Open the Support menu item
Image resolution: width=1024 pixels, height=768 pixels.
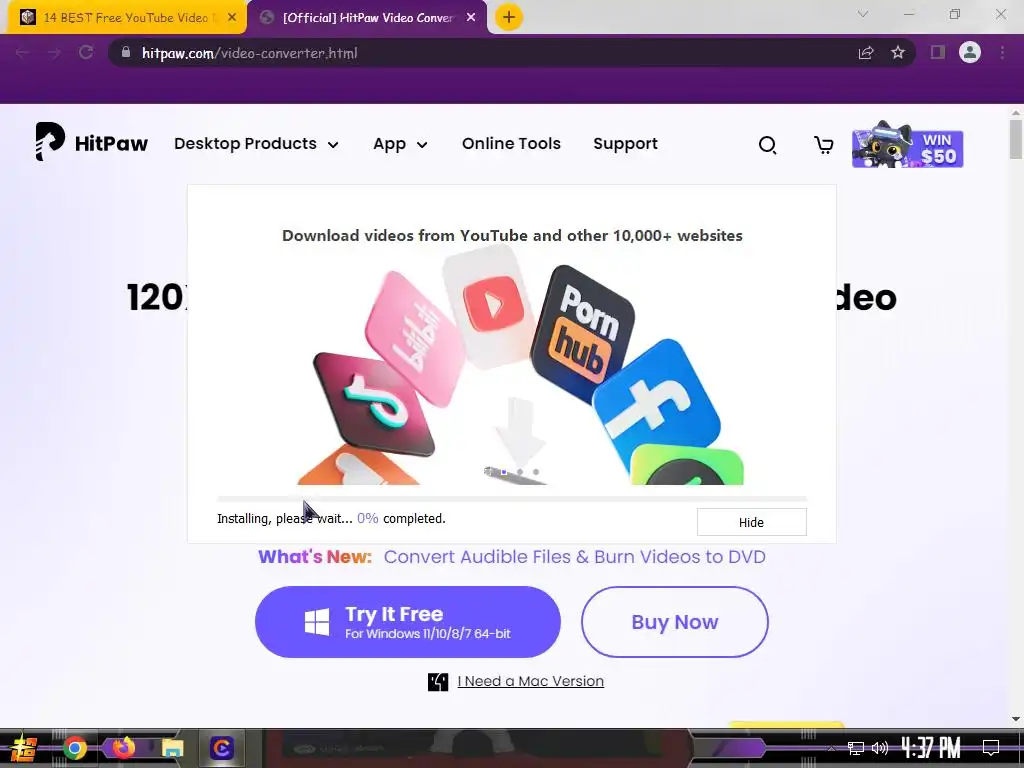point(625,144)
